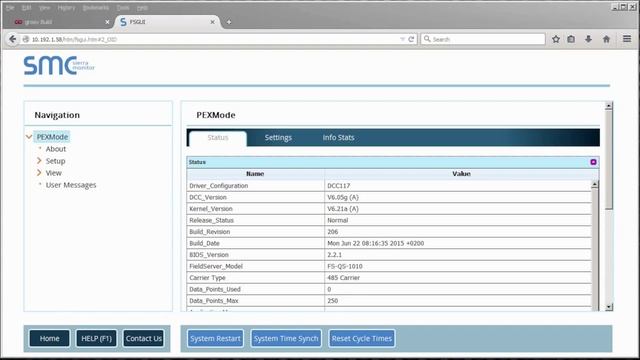Open the Tools menu
The height and width of the screenshot is (360, 640).
(123, 8)
